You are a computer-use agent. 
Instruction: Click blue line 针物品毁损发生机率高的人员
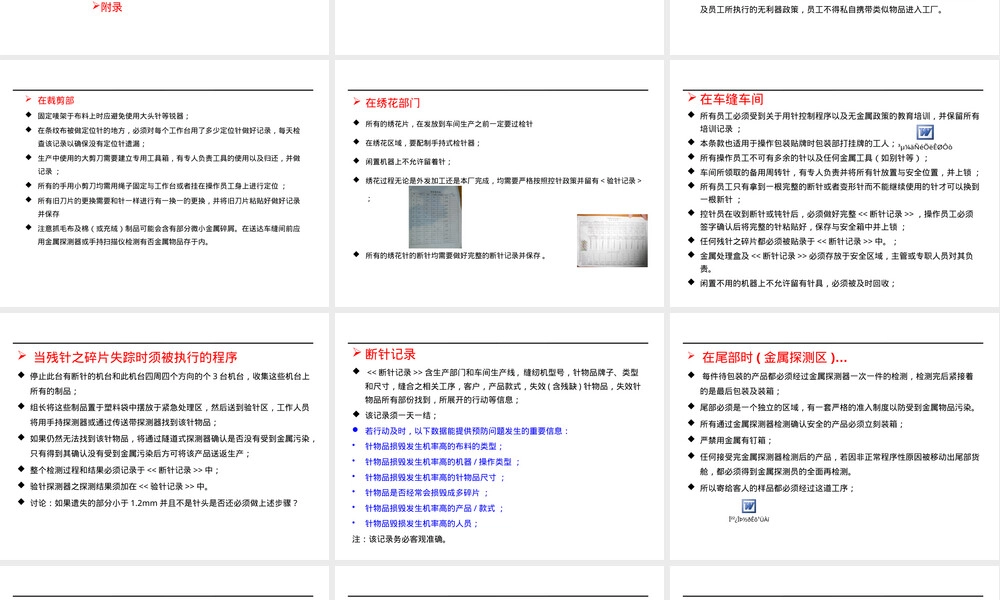pyautogui.click(x=422, y=524)
